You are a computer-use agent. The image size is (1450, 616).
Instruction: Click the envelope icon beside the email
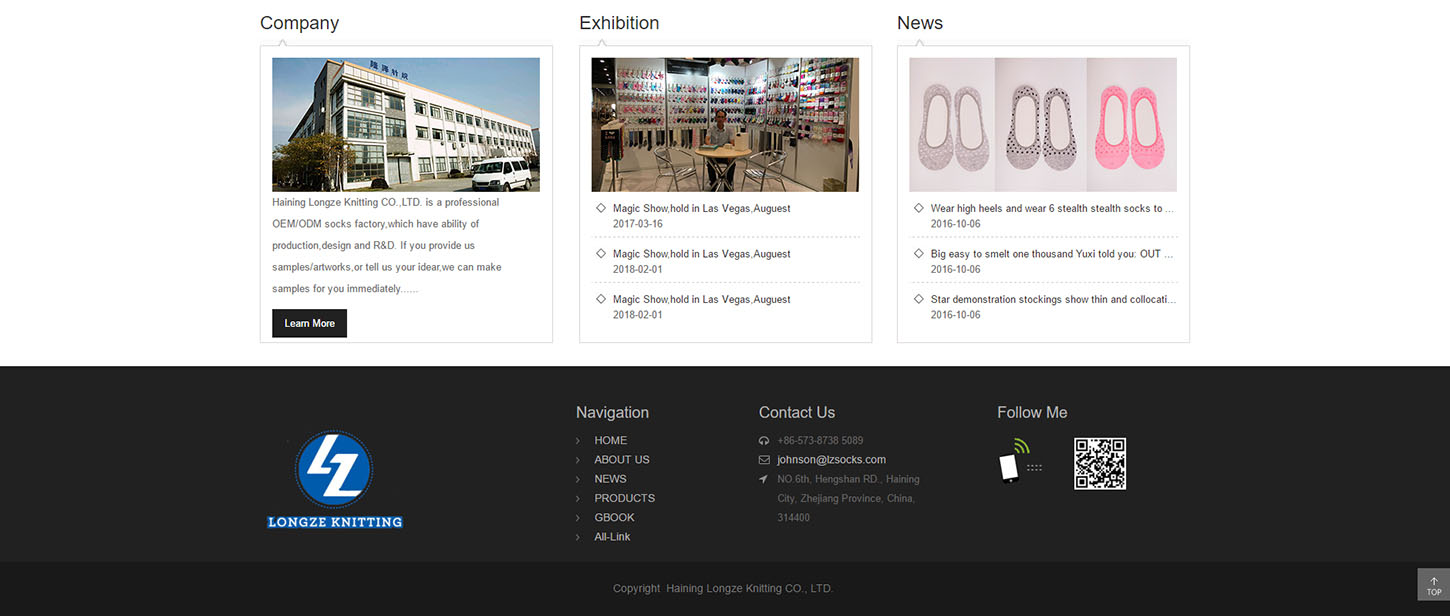[x=764, y=460]
